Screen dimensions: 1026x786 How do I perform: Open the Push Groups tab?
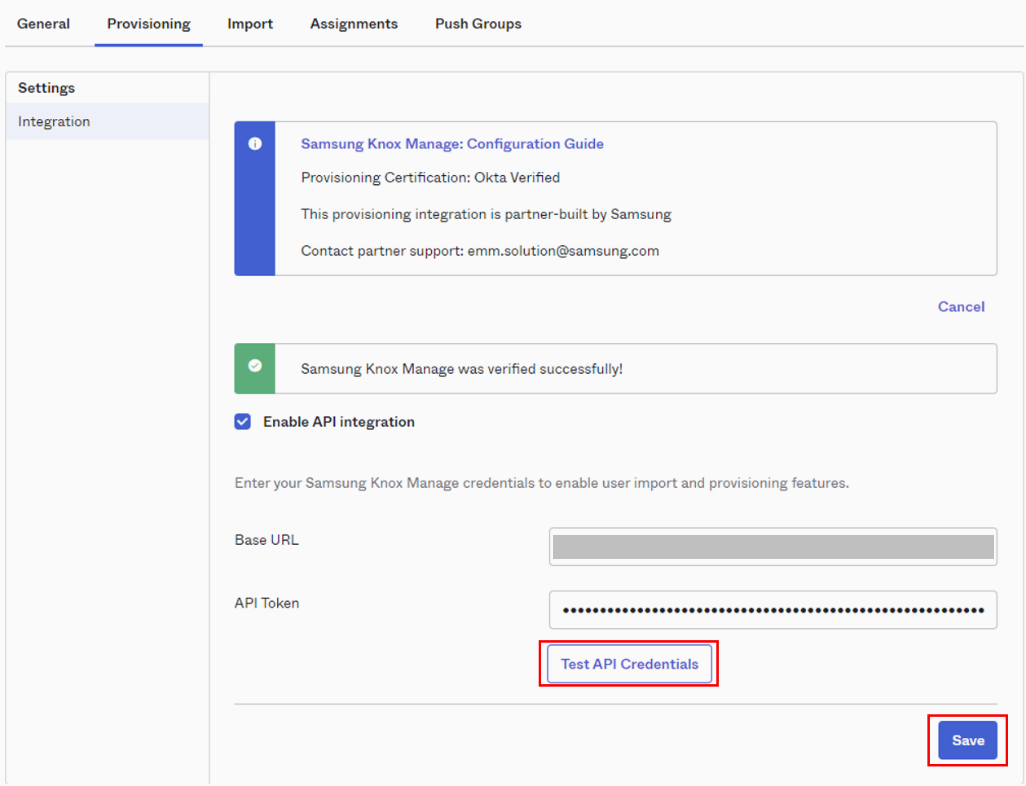(478, 24)
